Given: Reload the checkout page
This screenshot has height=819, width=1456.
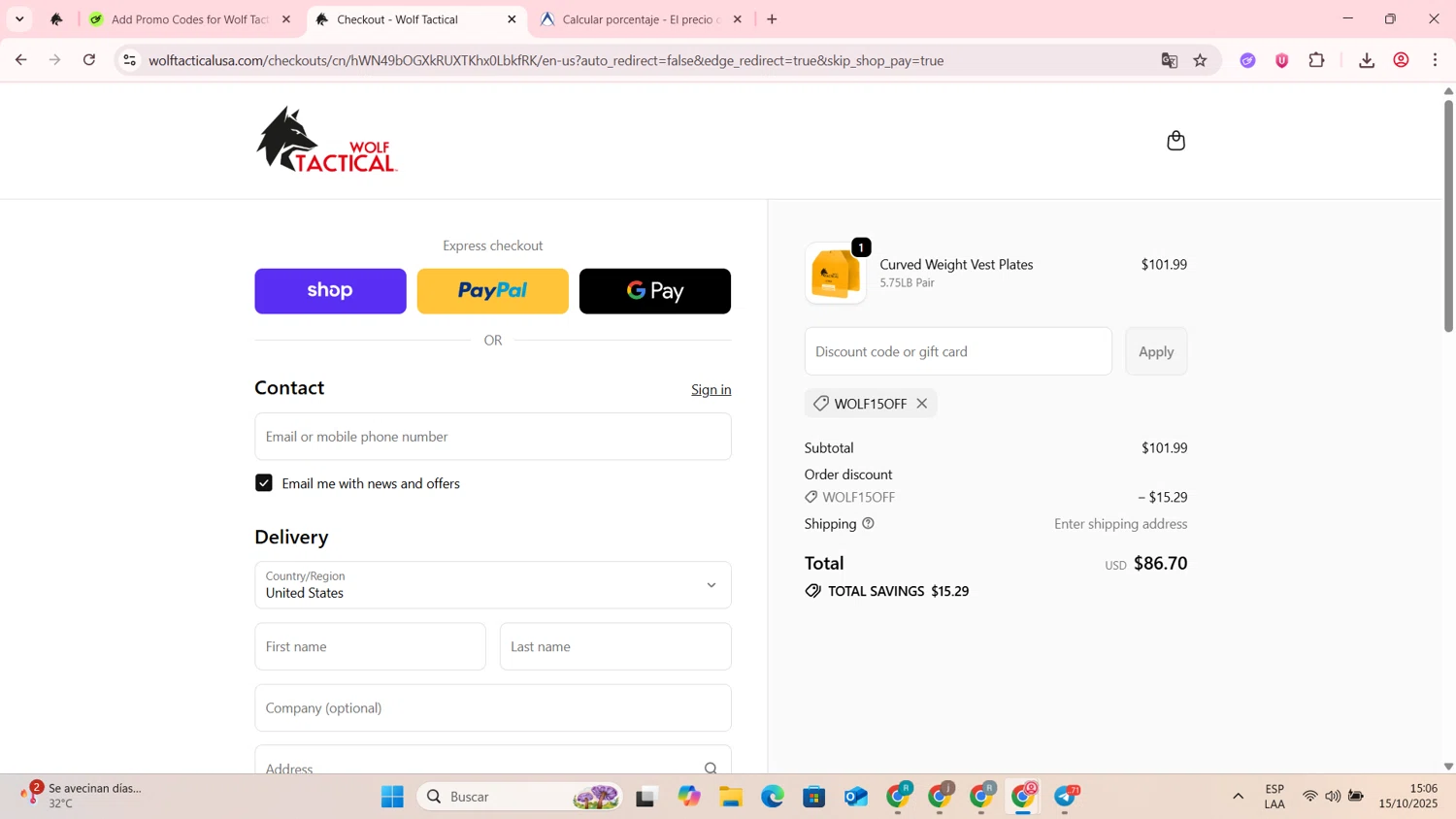Looking at the screenshot, I should [89, 60].
